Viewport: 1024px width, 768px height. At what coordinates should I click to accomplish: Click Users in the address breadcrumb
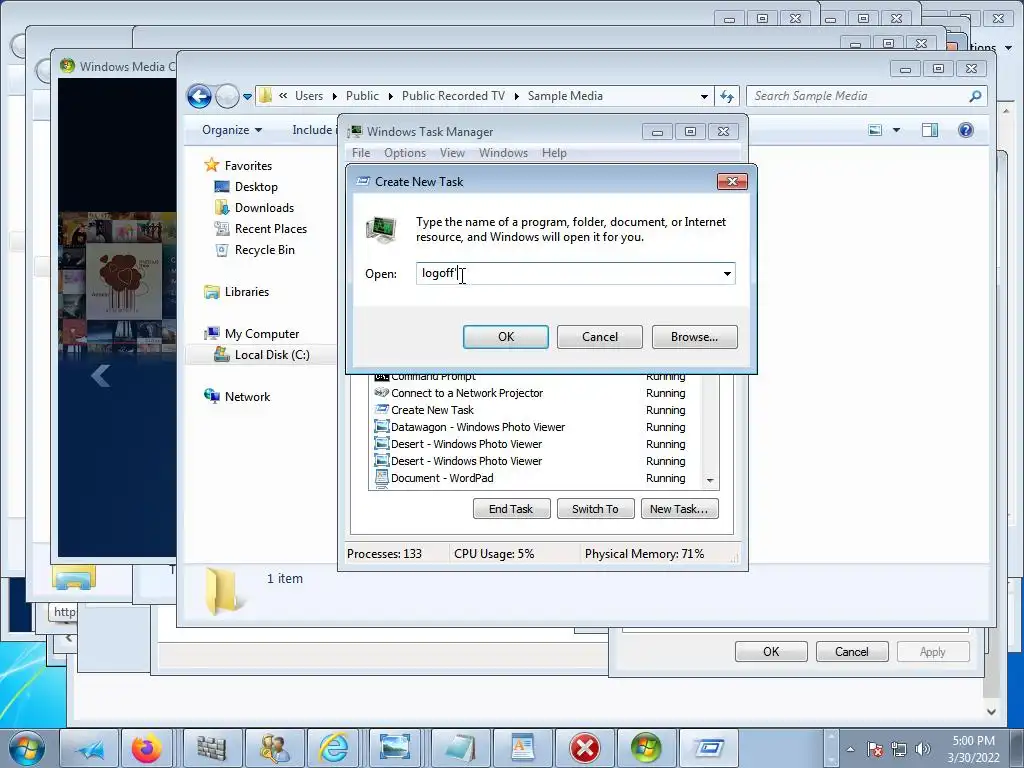tap(309, 96)
